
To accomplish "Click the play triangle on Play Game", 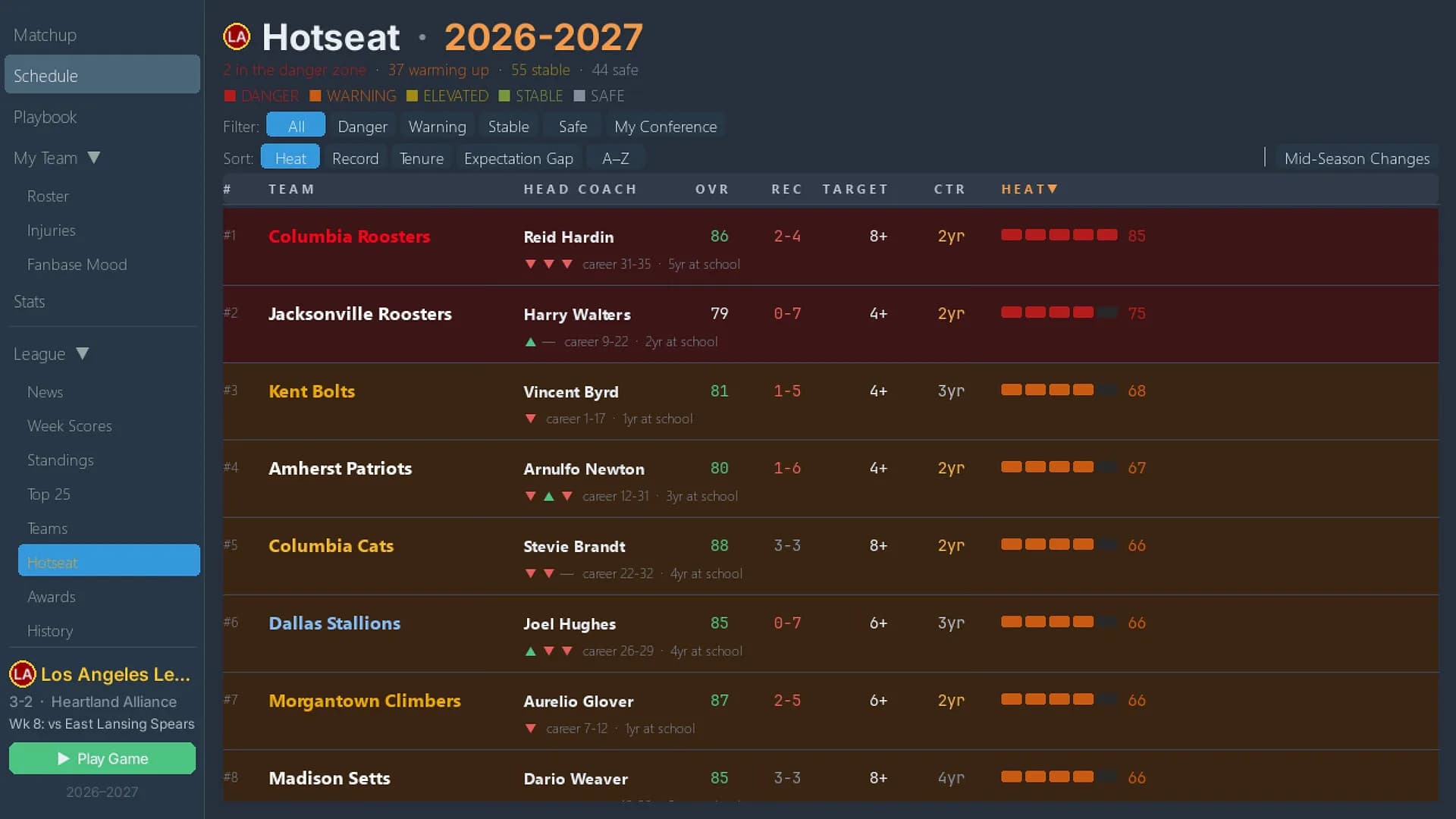I will [64, 758].
